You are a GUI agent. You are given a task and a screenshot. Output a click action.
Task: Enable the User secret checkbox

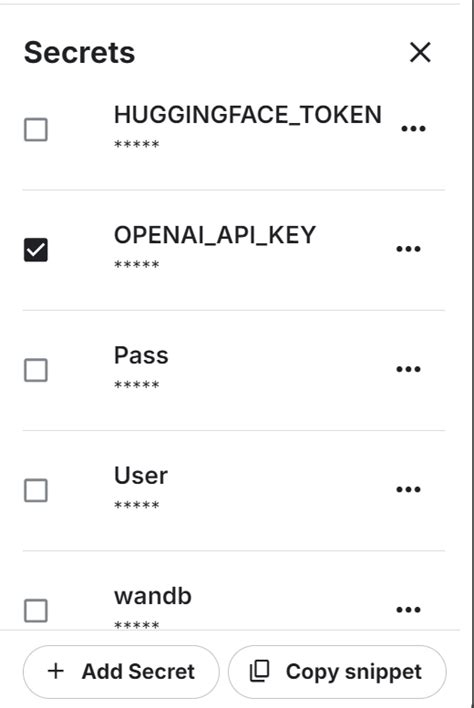coord(36,490)
